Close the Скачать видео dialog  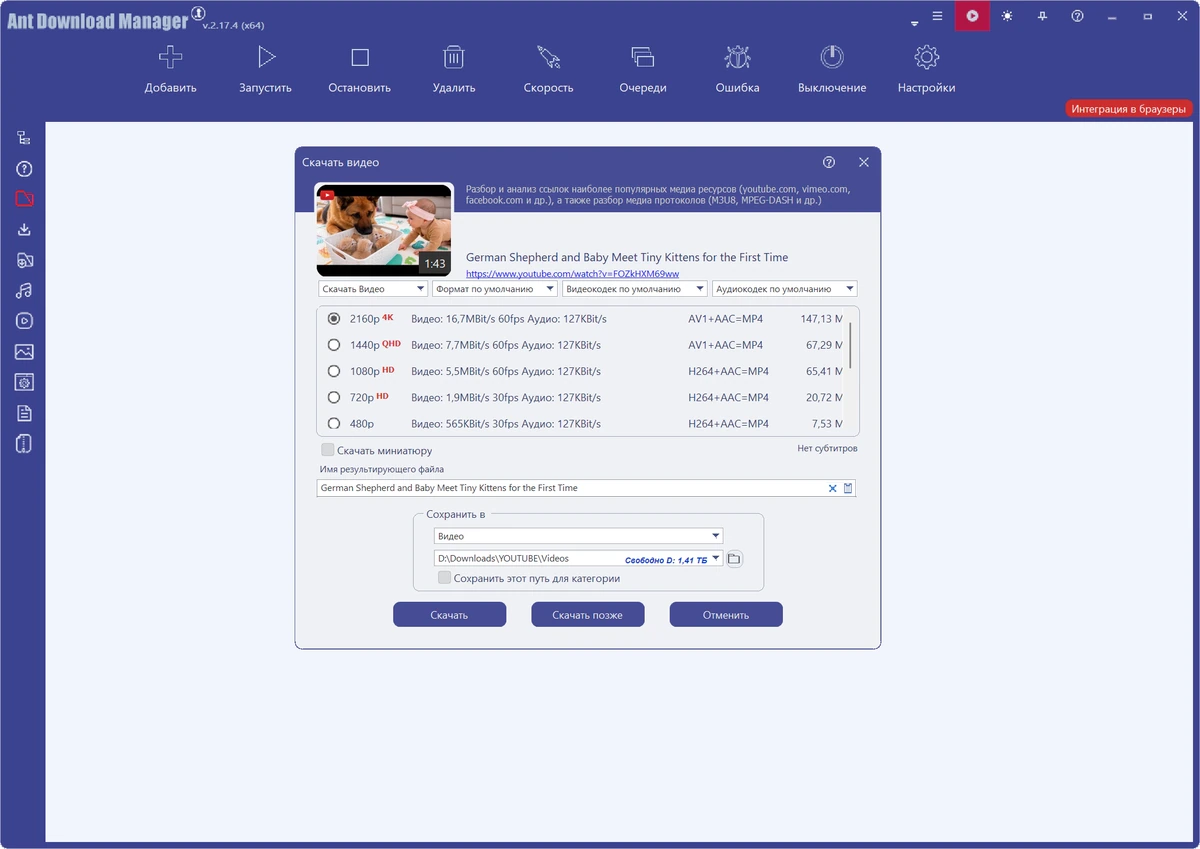pyautogui.click(x=864, y=162)
